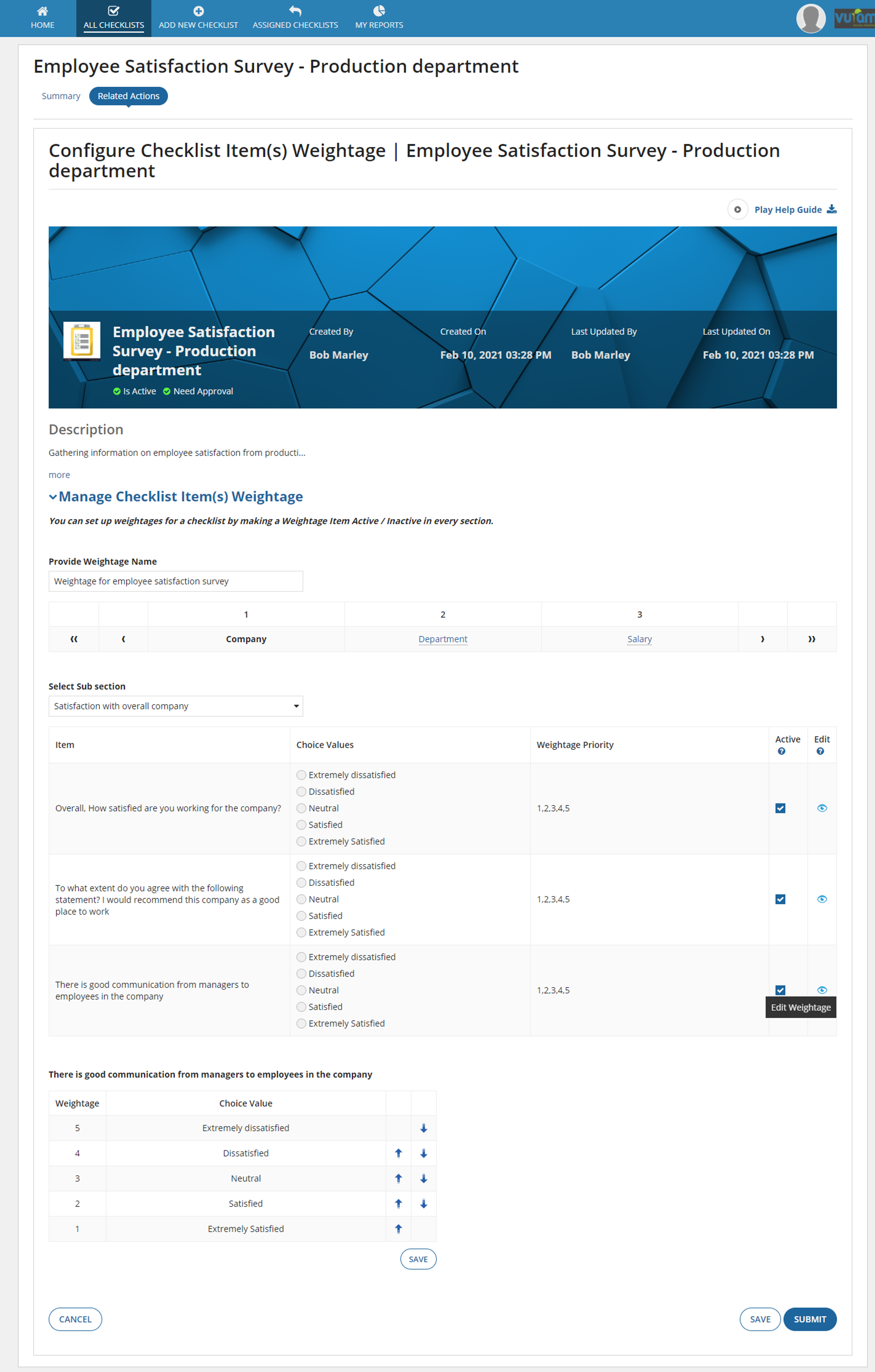Select Satisfied for 'recommend this company' question

pyautogui.click(x=301, y=916)
